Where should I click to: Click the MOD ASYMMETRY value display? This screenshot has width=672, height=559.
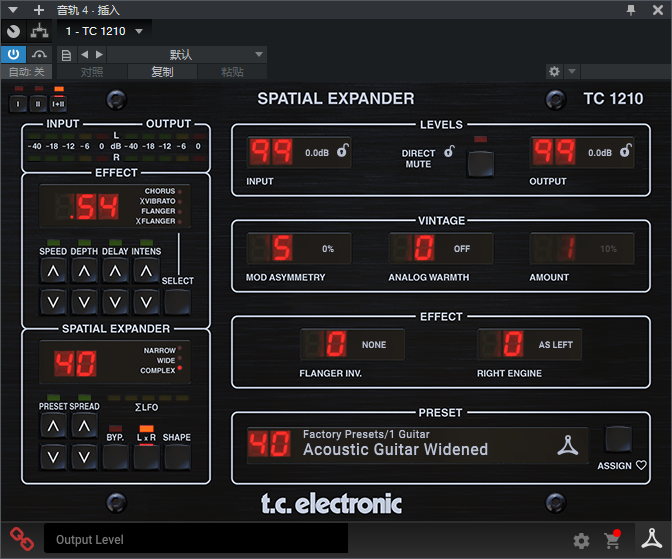299,248
